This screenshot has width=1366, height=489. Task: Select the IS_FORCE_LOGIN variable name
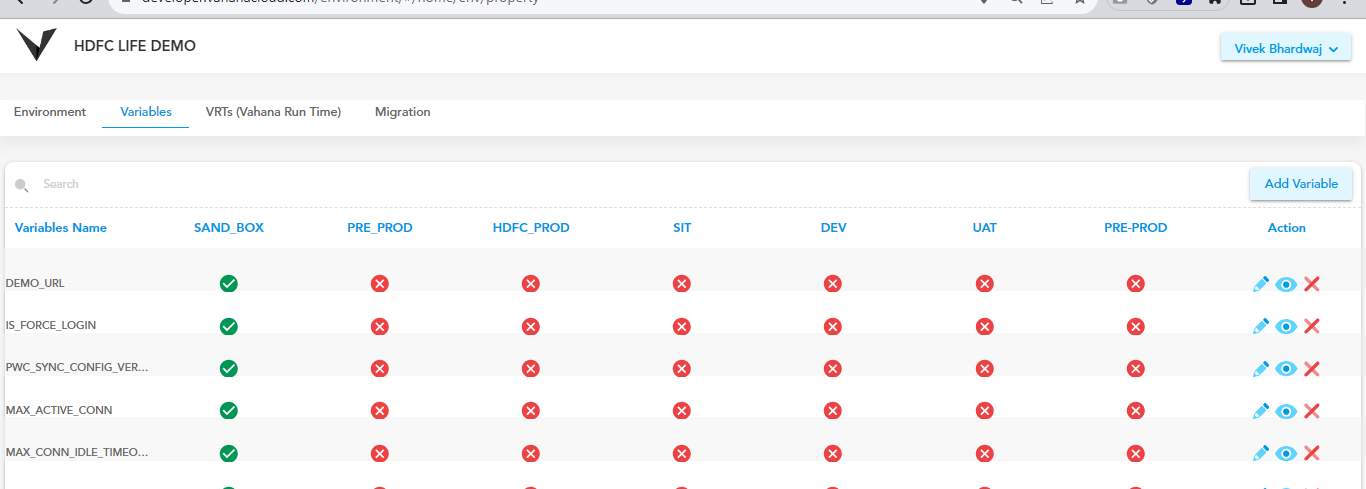[x=51, y=326]
